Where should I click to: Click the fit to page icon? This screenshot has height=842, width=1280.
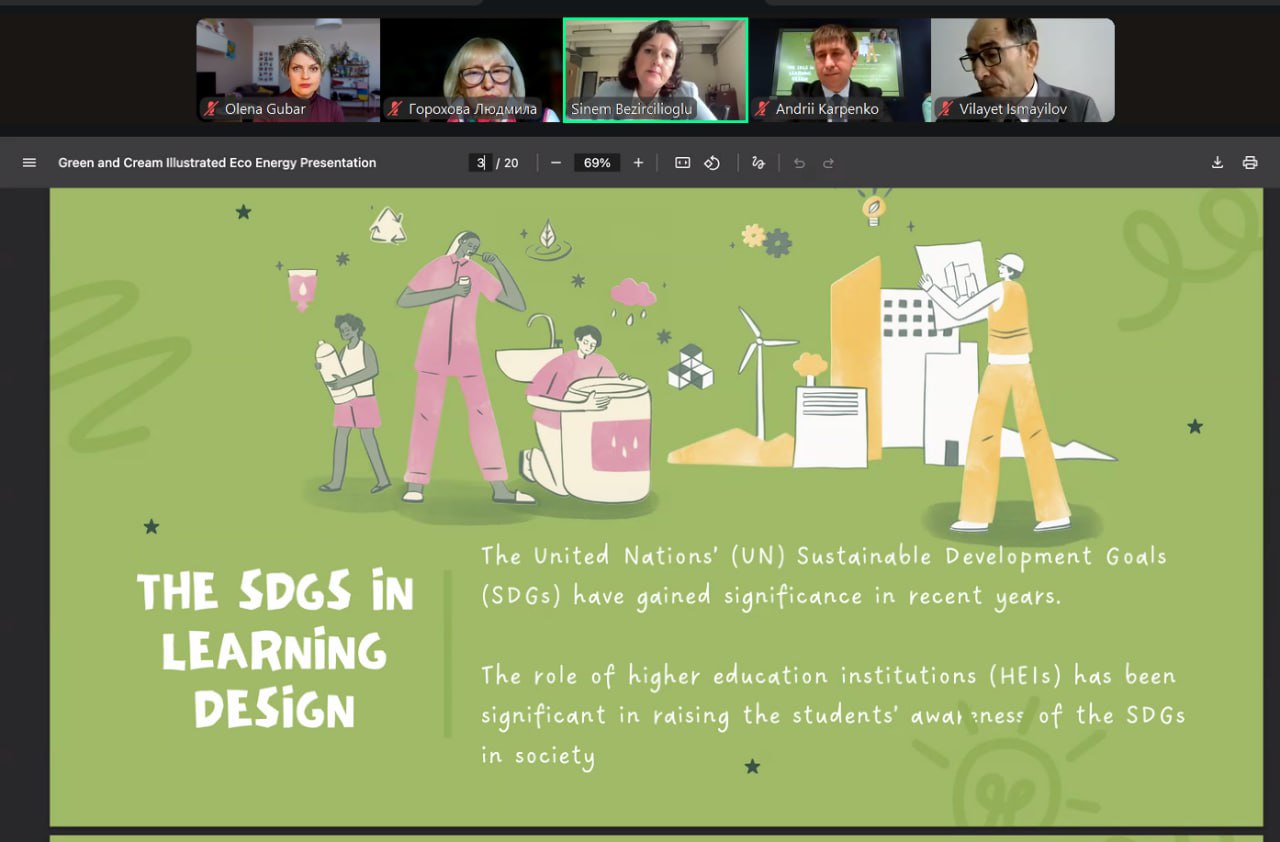click(x=682, y=163)
